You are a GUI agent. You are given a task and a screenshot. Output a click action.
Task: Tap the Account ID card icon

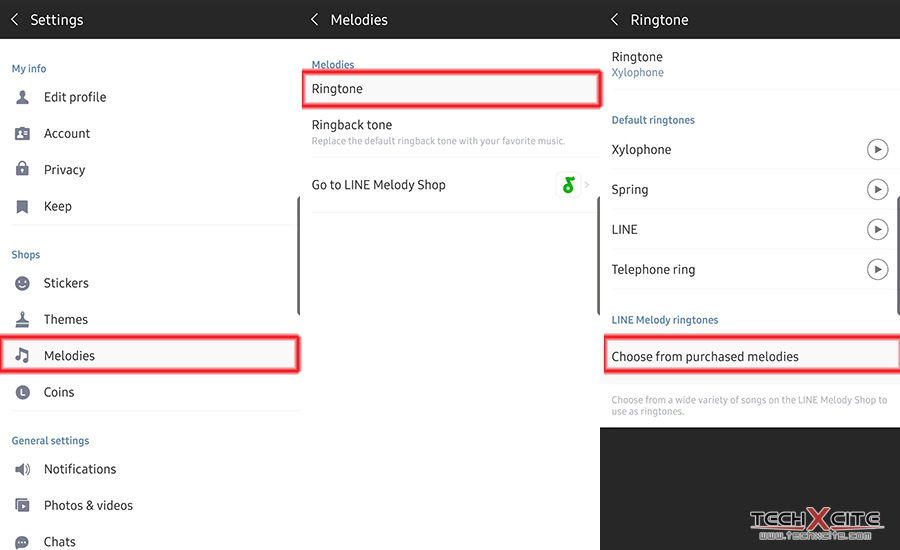pyautogui.click(x=22, y=134)
